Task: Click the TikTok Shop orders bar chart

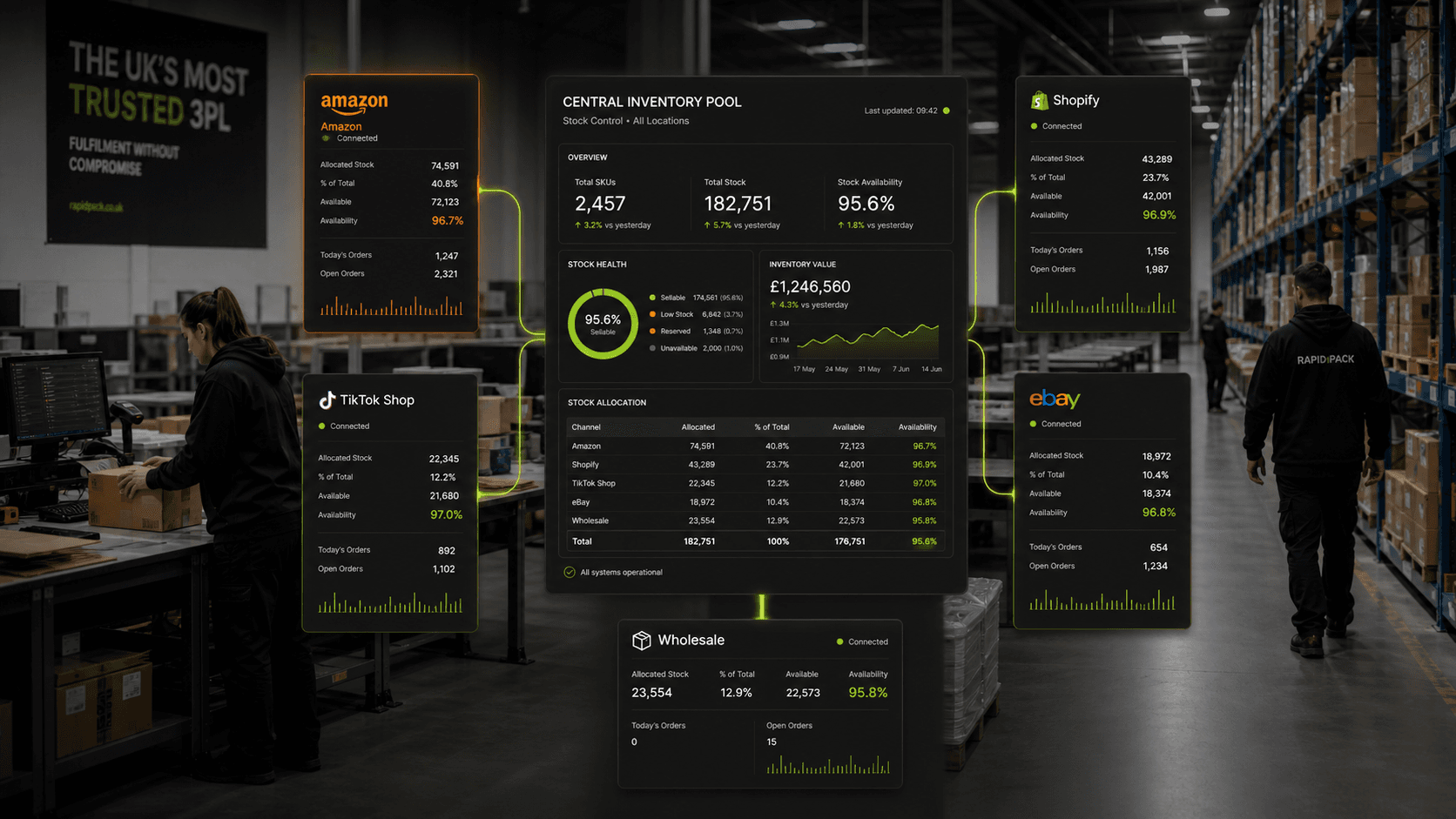Action: pos(390,602)
